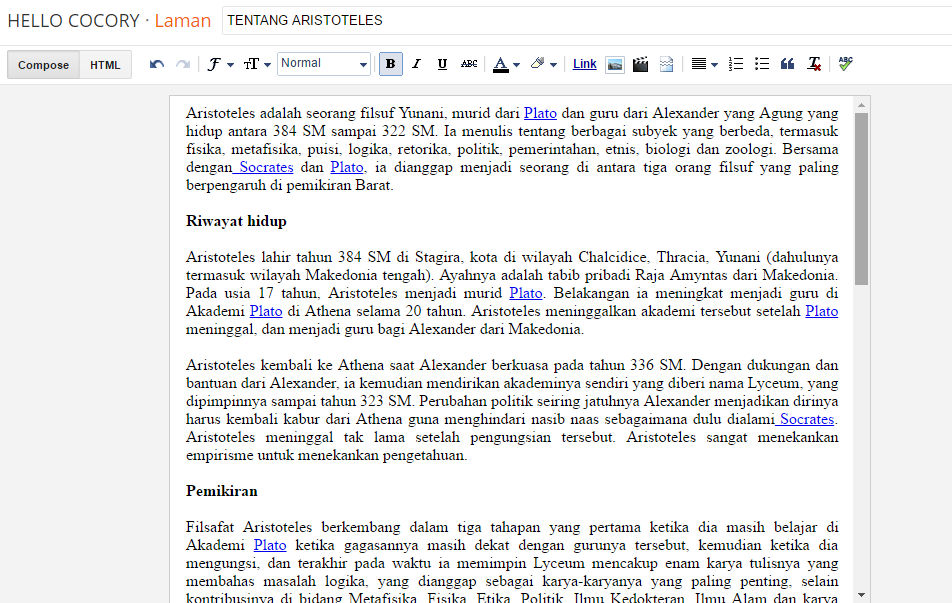Click the scrollbar down arrow
This screenshot has height=603, width=952.
pyautogui.click(x=861, y=595)
